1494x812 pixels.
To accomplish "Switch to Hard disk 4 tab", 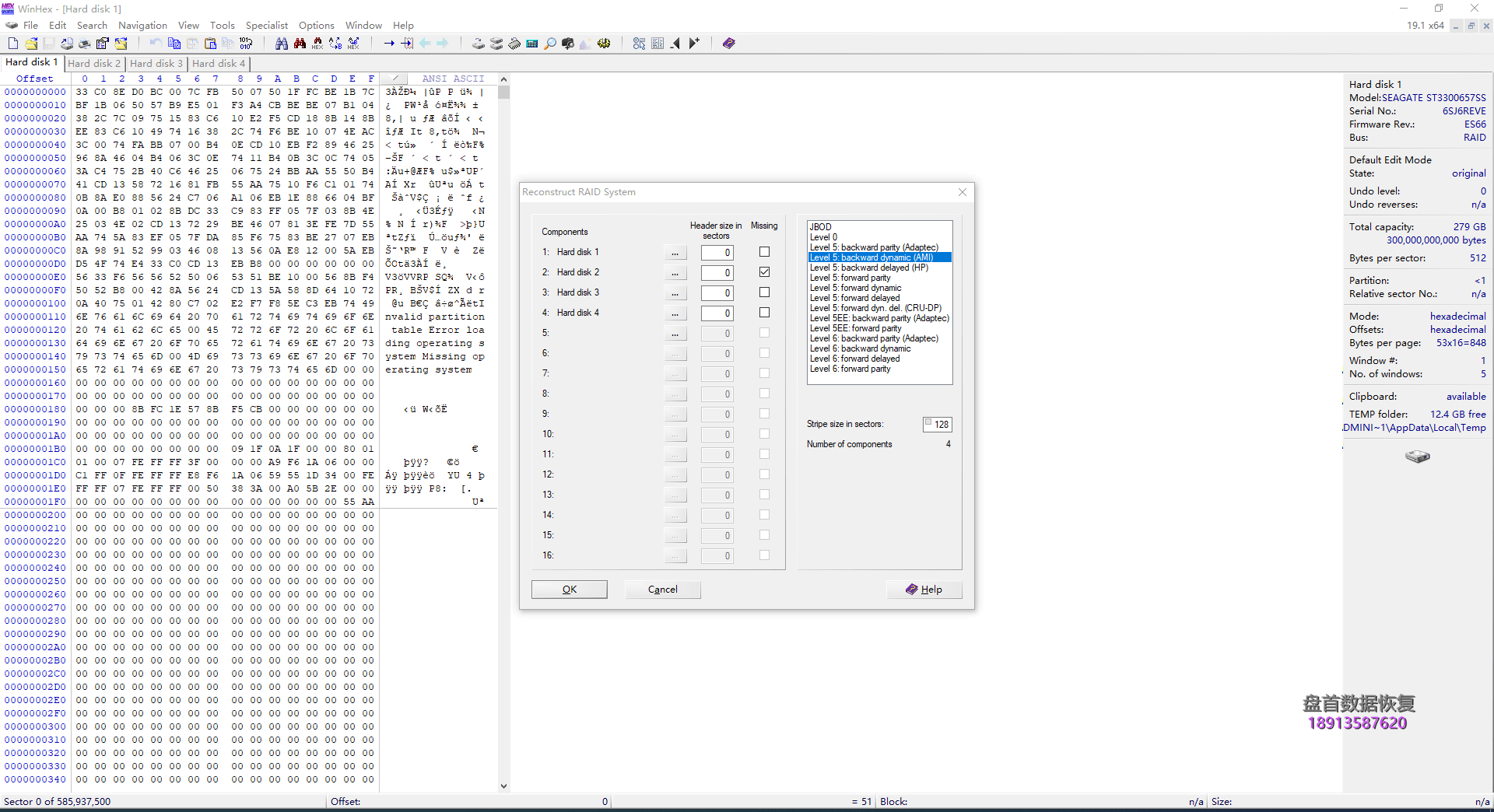I will 219,64.
